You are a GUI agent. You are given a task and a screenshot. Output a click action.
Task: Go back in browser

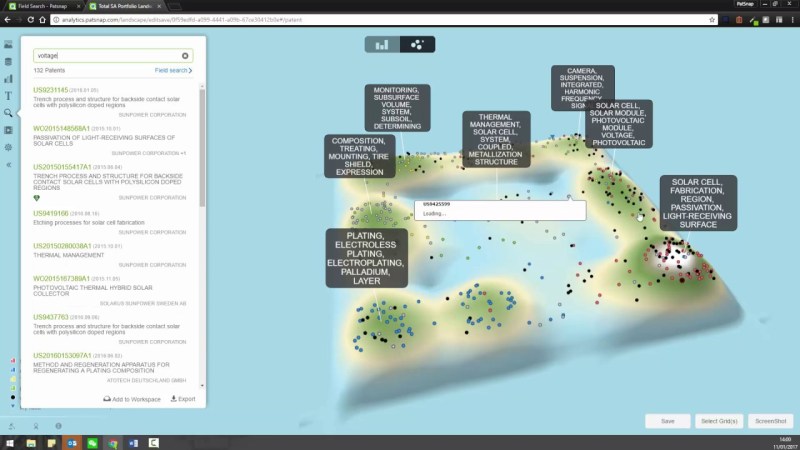[x=7, y=20]
